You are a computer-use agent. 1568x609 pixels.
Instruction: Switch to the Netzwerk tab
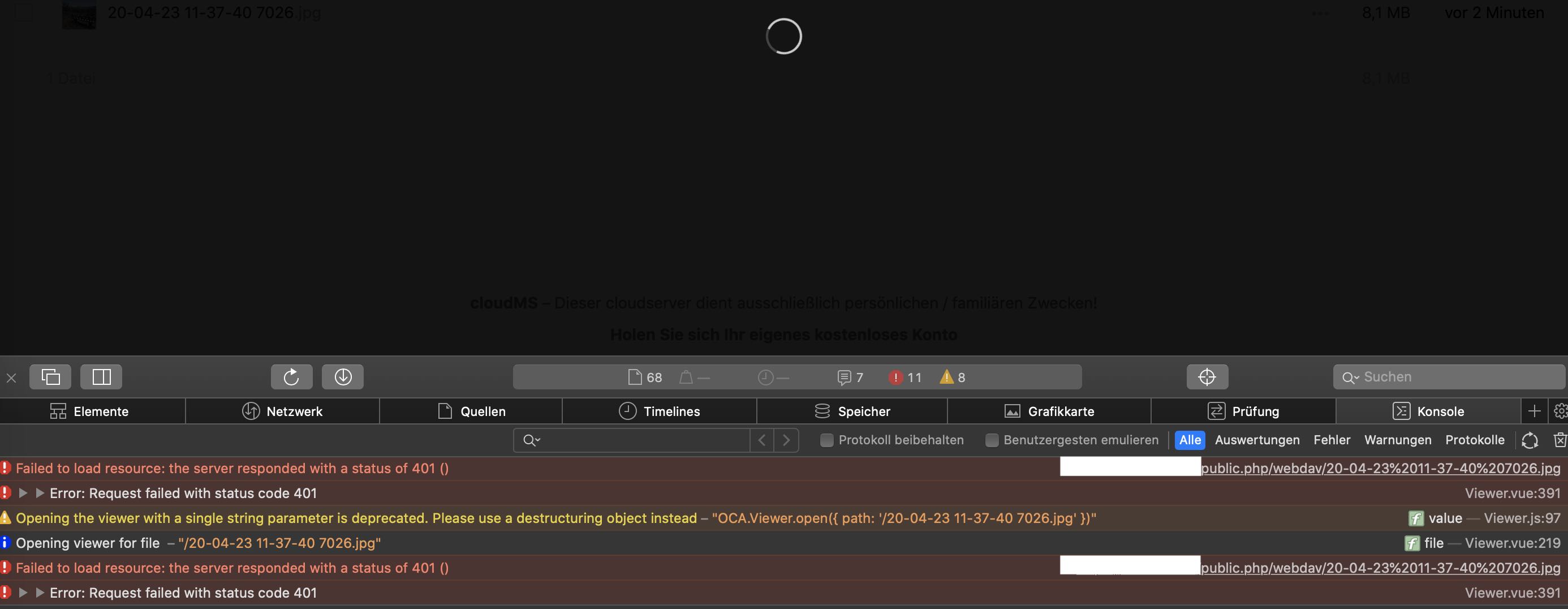coord(282,411)
